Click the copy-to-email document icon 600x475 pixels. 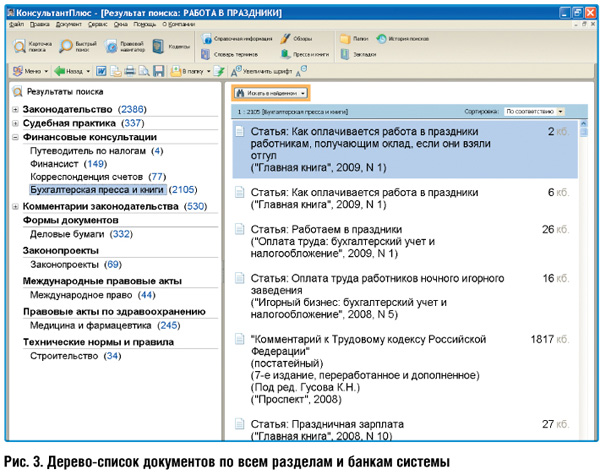point(116,71)
